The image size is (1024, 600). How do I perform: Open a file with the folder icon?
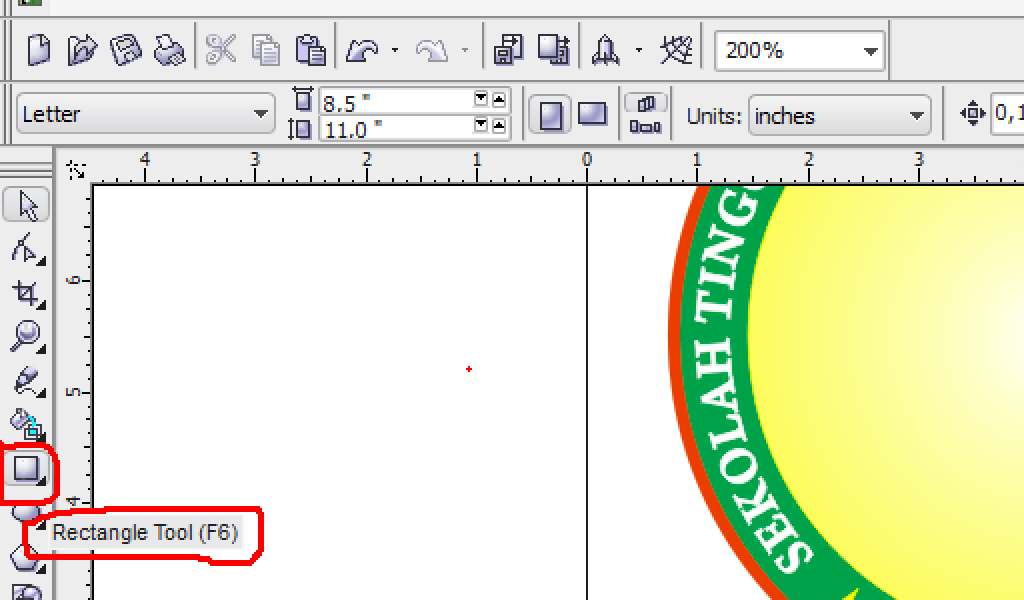(82, 50)
